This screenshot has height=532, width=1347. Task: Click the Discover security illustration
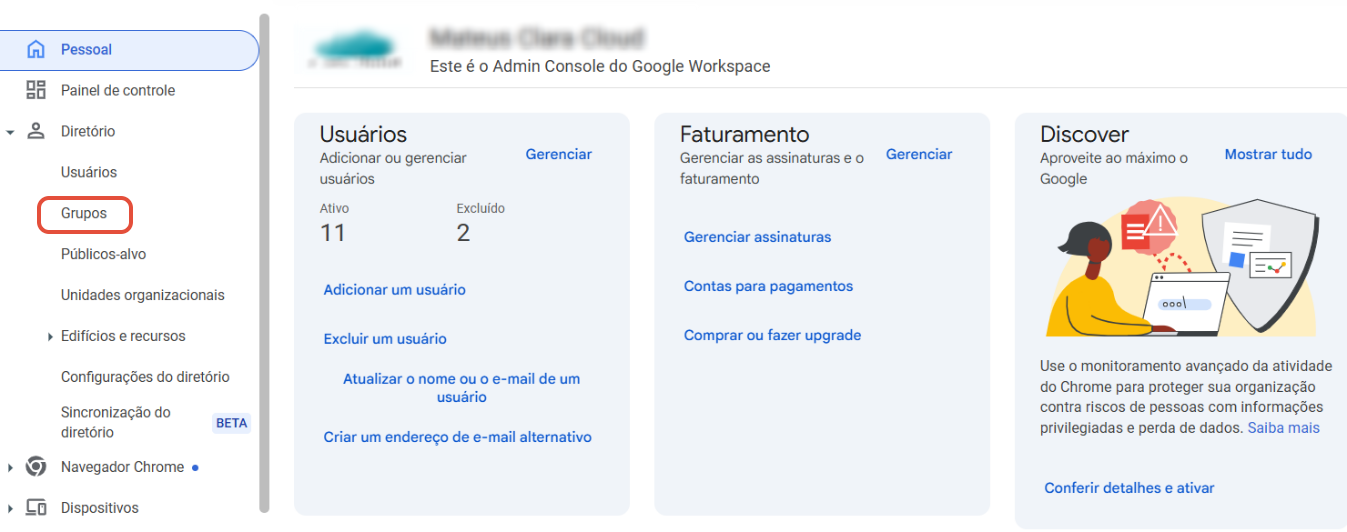[1183, 266]
